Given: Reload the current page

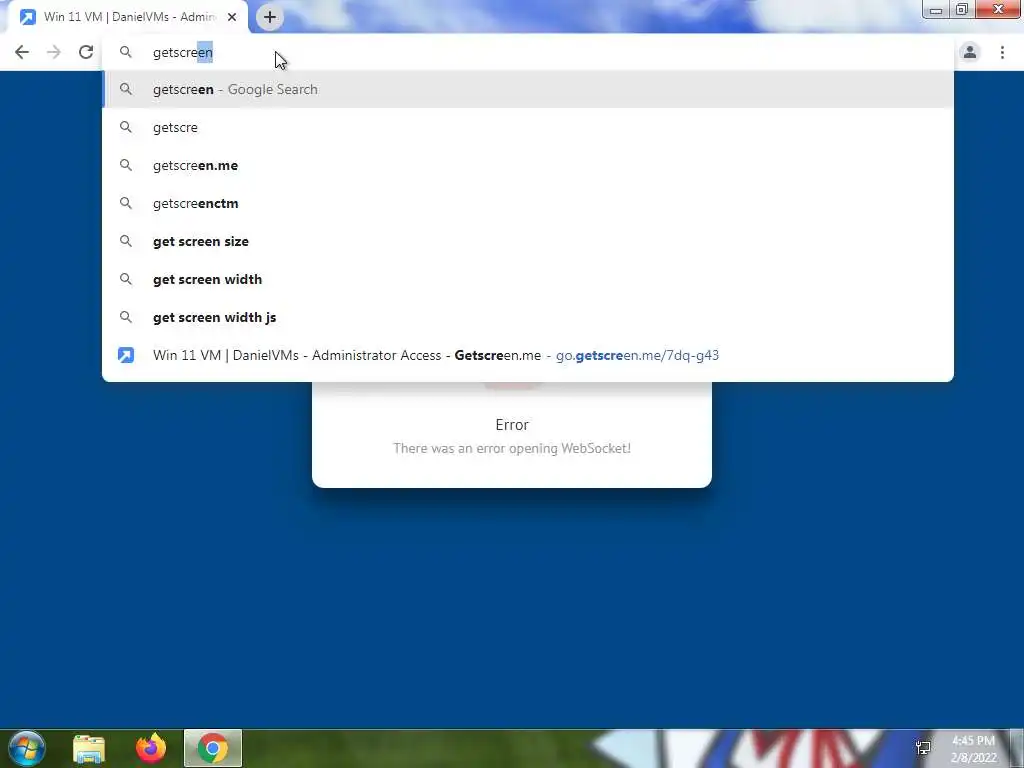Looking at the screenshot, I should pyautogui.click(x=86, y=52).
